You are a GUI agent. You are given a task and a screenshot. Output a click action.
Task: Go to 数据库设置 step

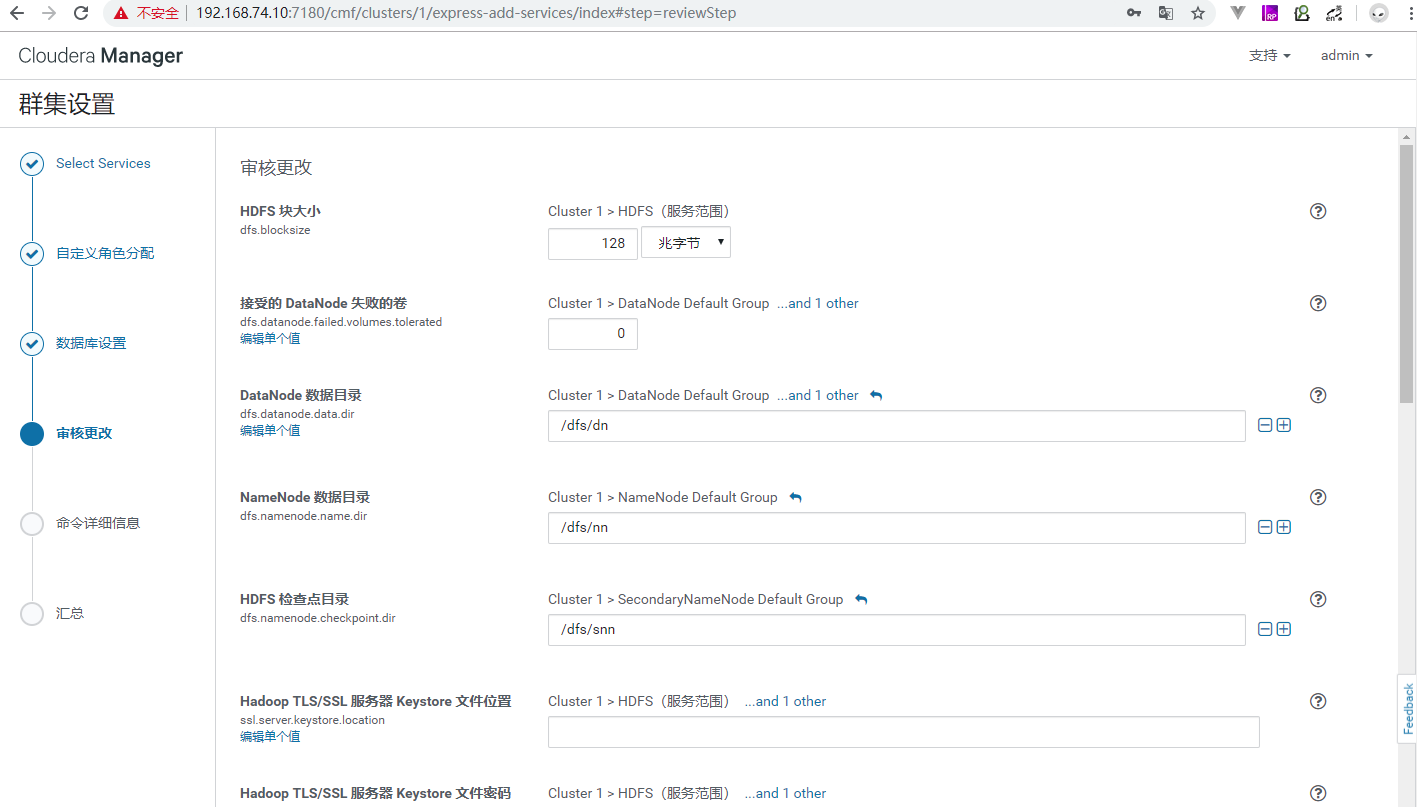(x=91, y=343)
